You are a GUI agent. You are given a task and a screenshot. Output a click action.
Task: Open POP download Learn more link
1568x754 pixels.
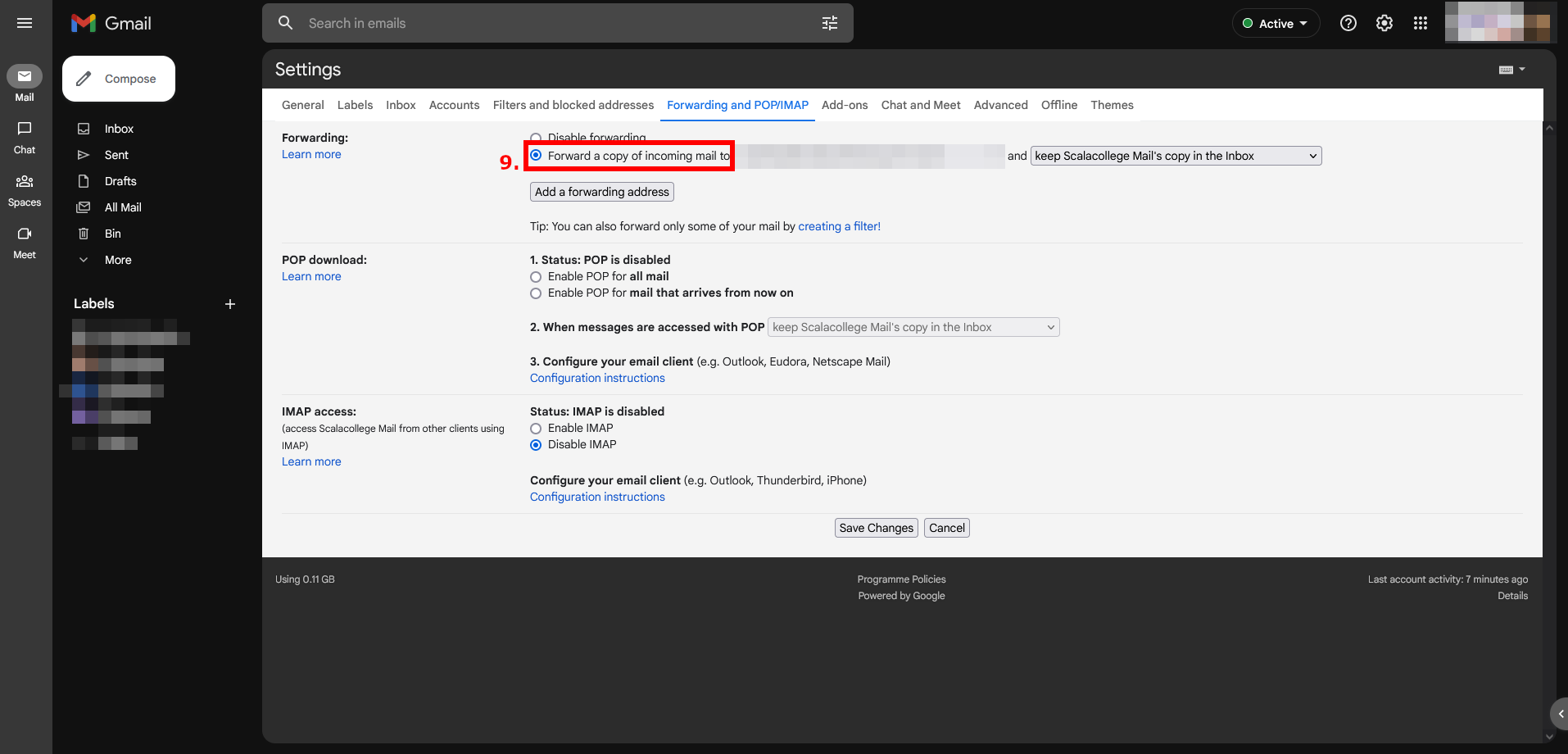point(311,276)
